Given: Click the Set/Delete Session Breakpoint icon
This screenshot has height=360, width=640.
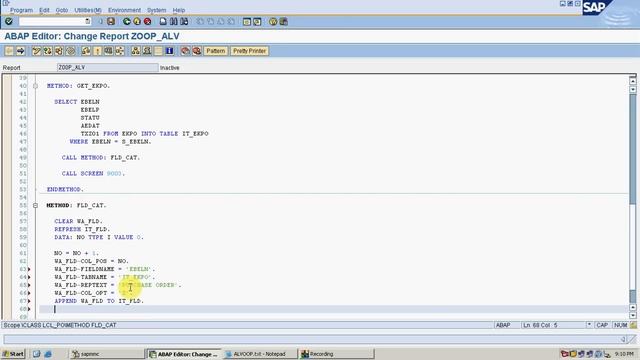Looking at the screenshot, I should point(185,51).
